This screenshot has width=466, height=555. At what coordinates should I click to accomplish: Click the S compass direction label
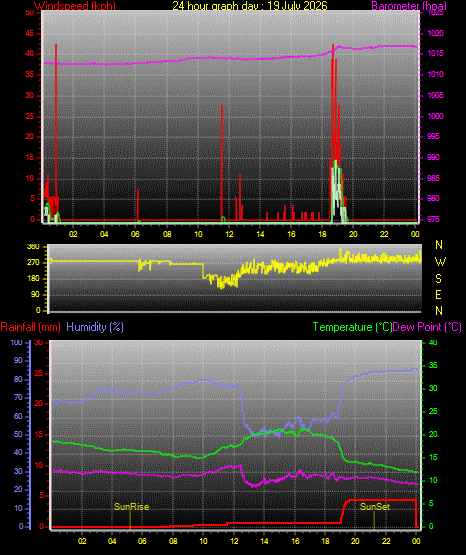coord(438,279)
